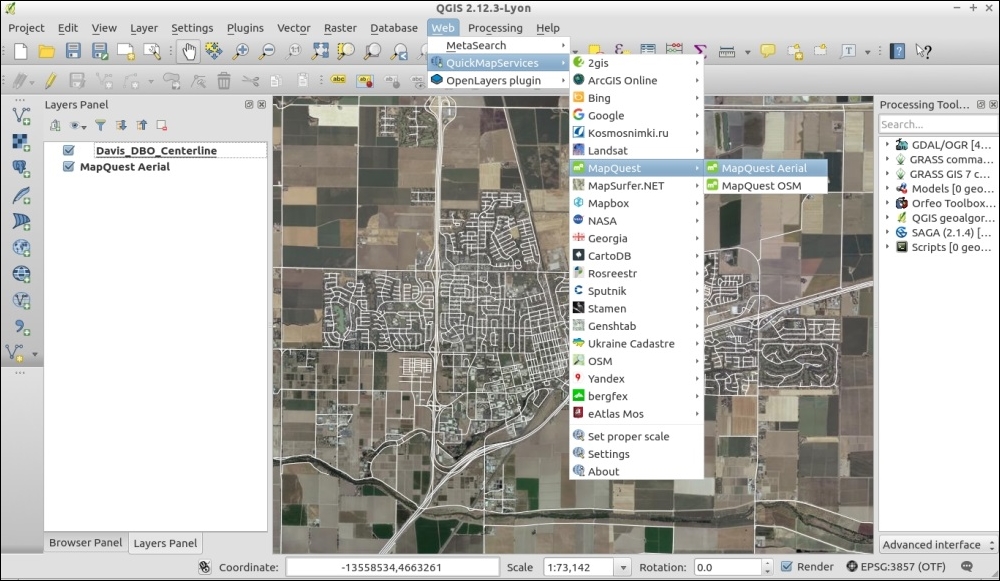Image resolution: width=1000 pixels, height=581 pixels.
Task: Select the Pan Map hand tool
Action: pos(187,51)
